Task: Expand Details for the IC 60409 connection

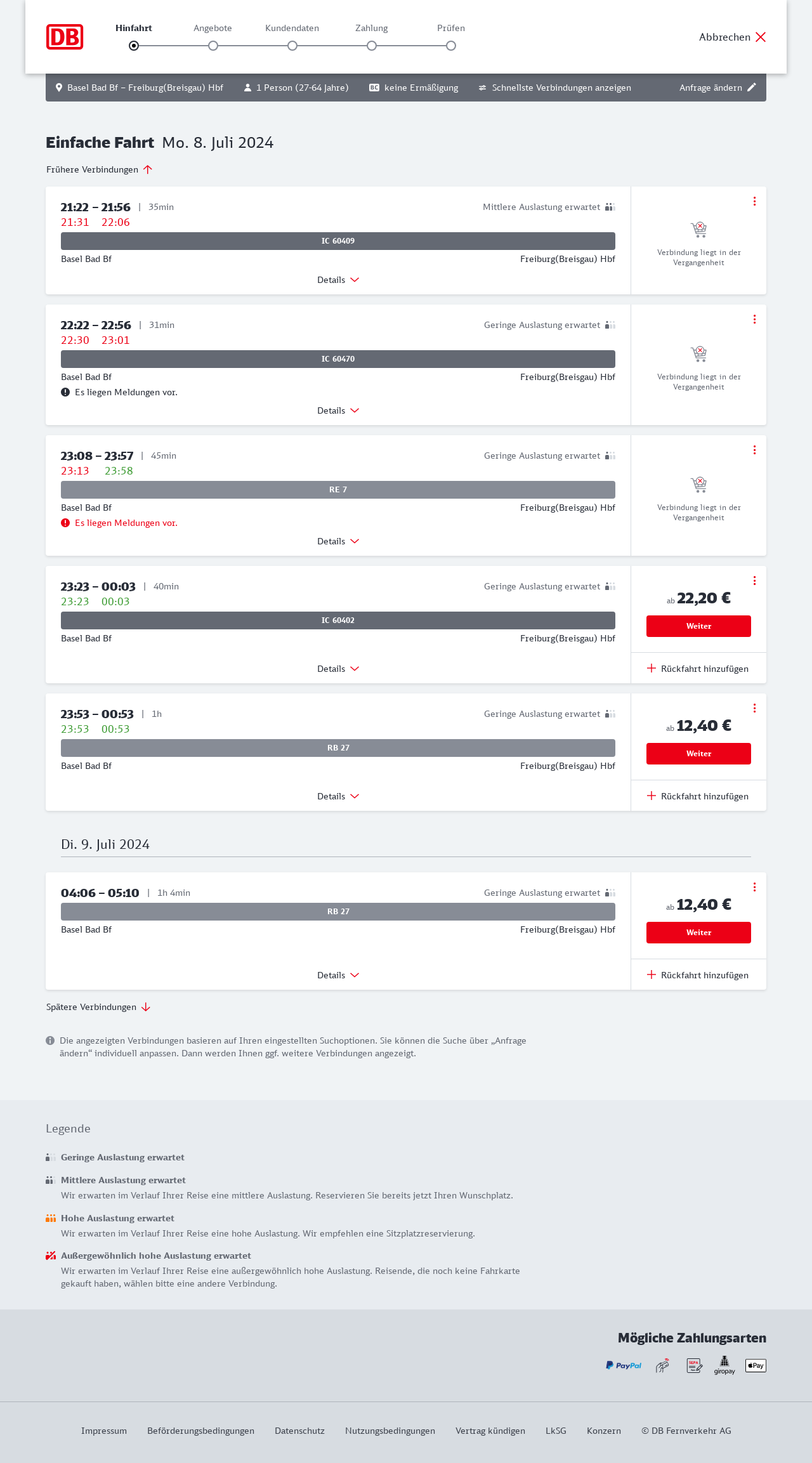Action: [337, 280]
